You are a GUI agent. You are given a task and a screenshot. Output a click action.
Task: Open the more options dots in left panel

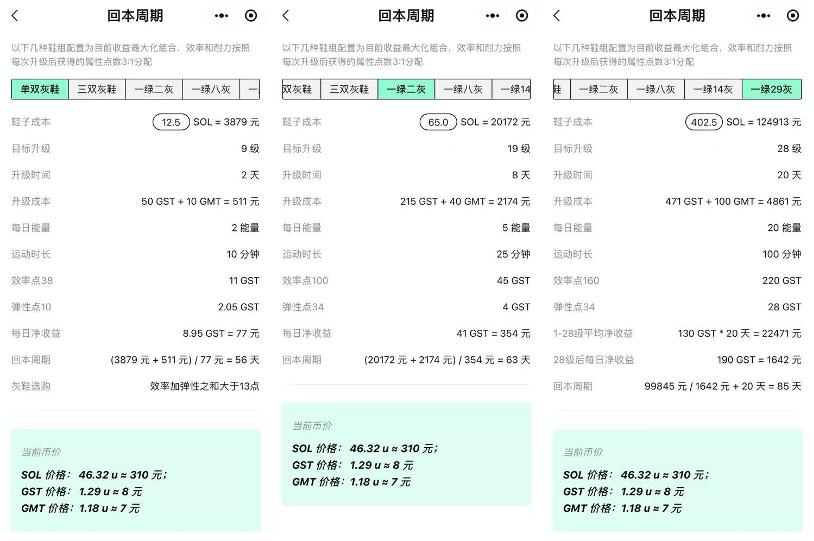point(222,16)
